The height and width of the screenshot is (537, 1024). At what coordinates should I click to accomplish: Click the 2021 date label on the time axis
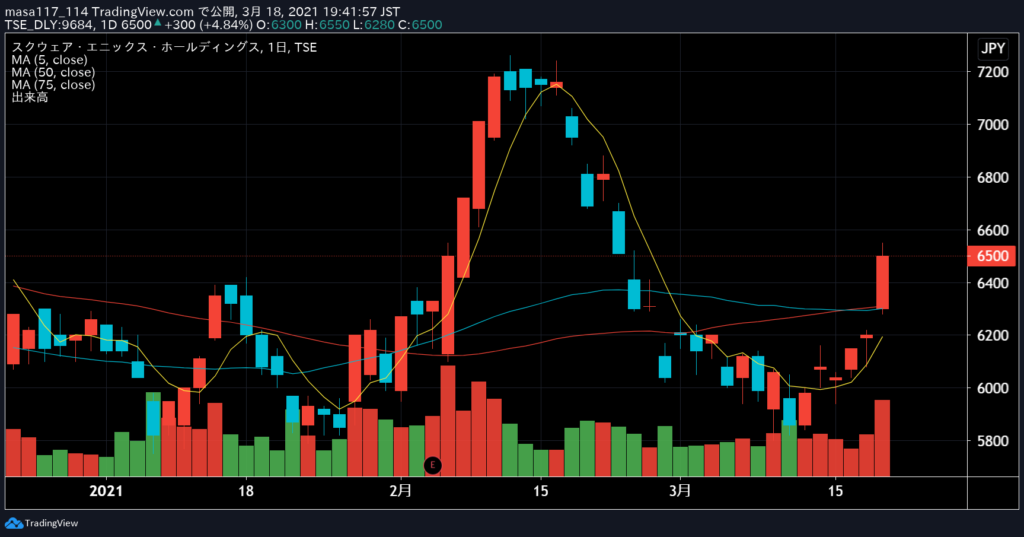pyautogui.click(x=106, y=491)
